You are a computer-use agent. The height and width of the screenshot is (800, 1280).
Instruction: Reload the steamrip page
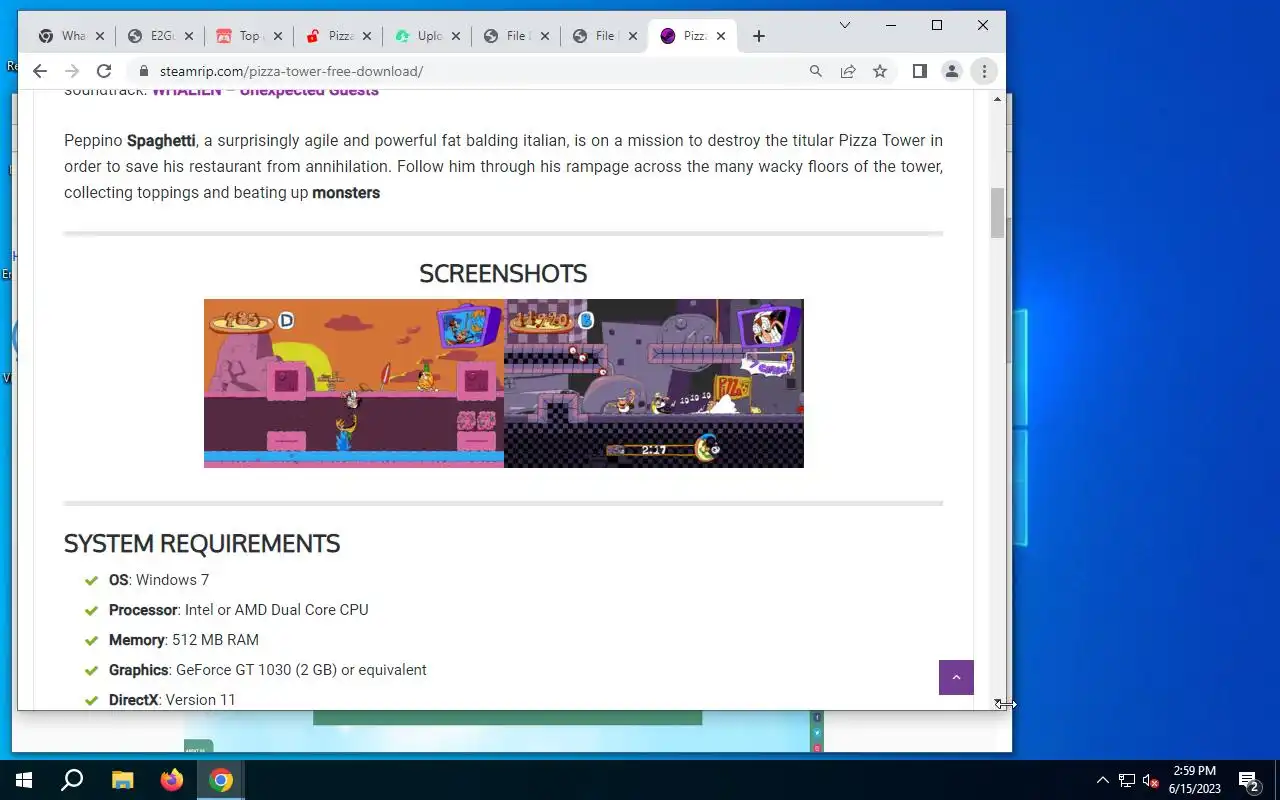click(104, 71)
